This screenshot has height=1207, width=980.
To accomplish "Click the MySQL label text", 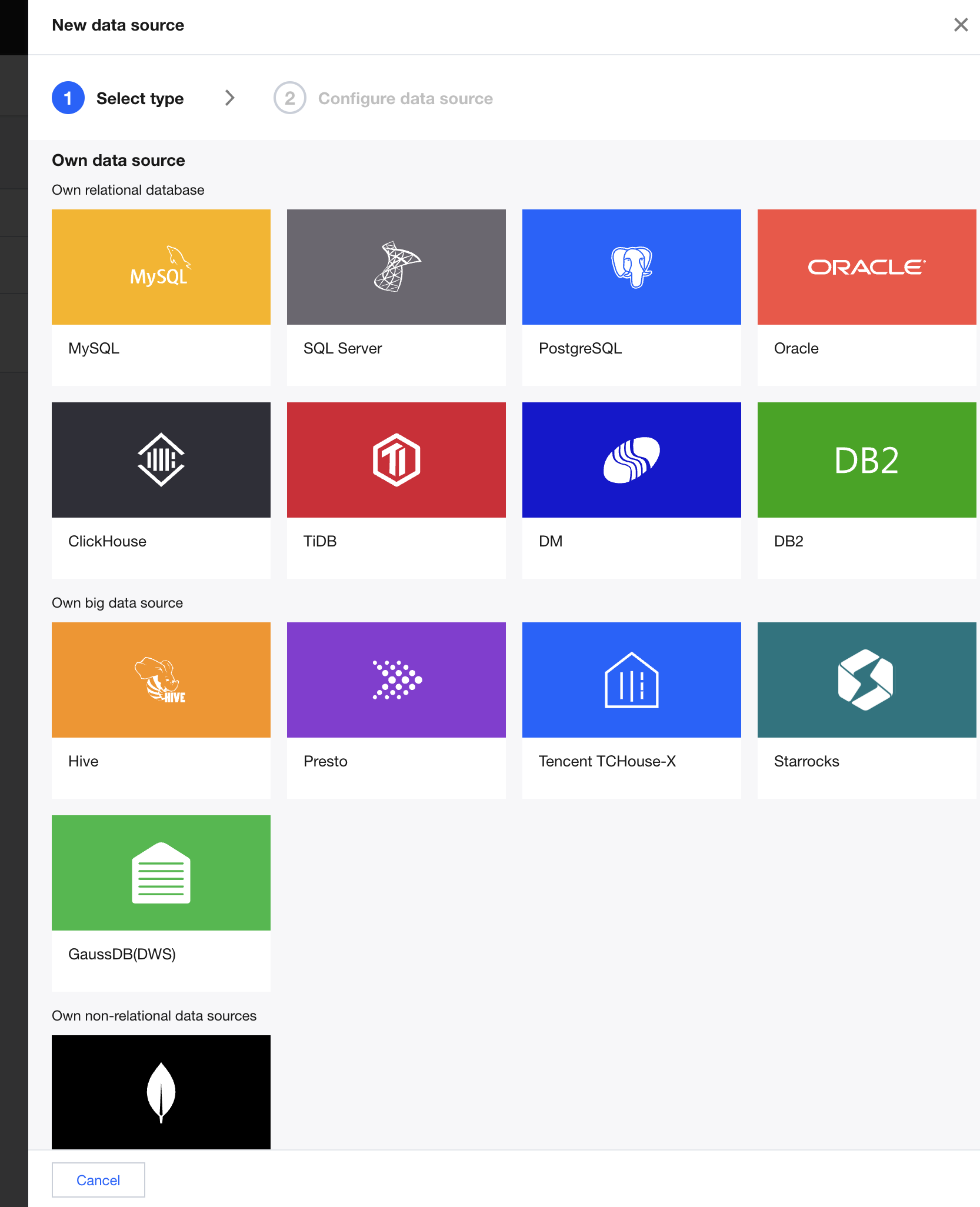I will [x=94, y=348].
